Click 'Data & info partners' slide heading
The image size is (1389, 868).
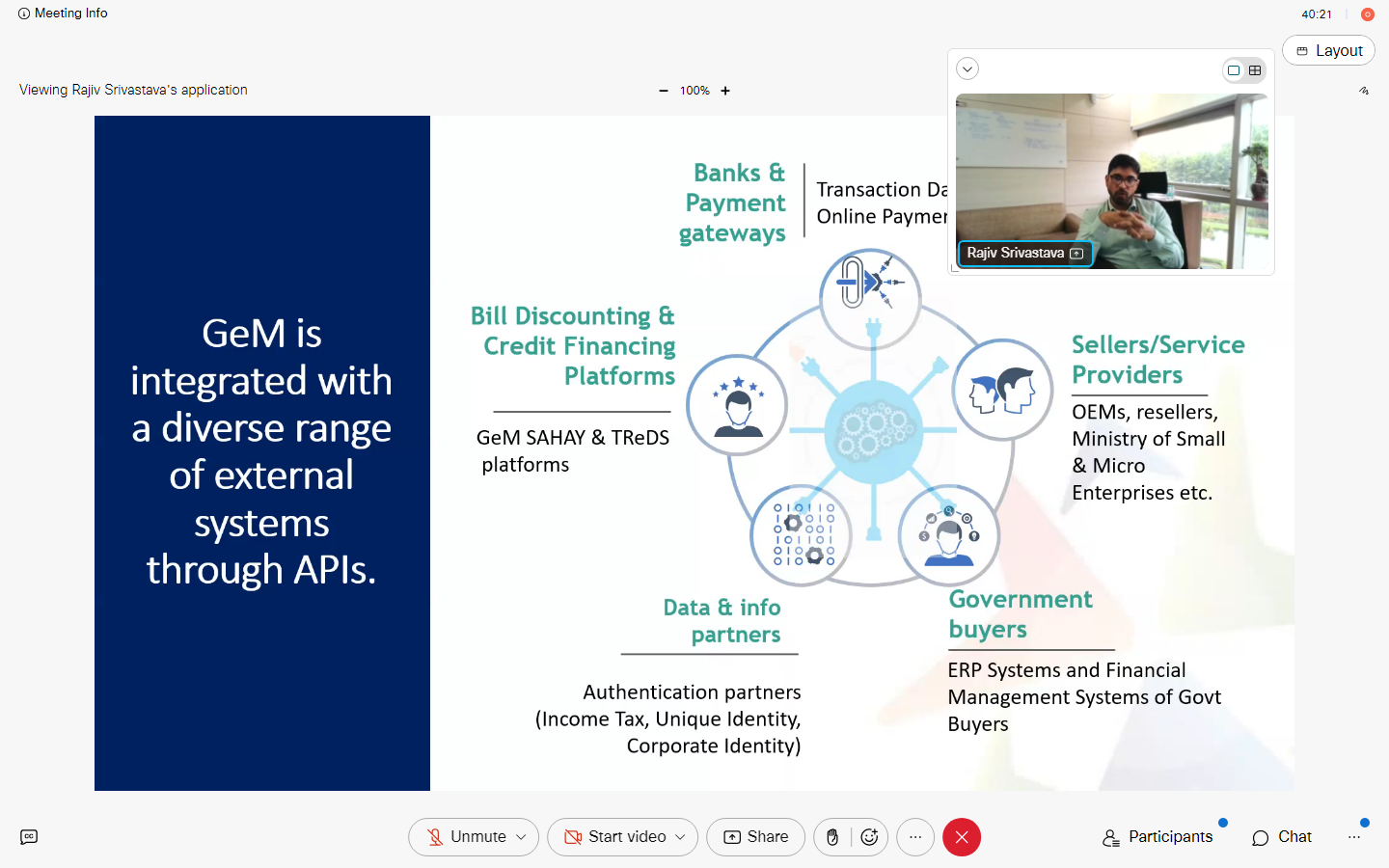pyautogui.click(x=722, y=620)
